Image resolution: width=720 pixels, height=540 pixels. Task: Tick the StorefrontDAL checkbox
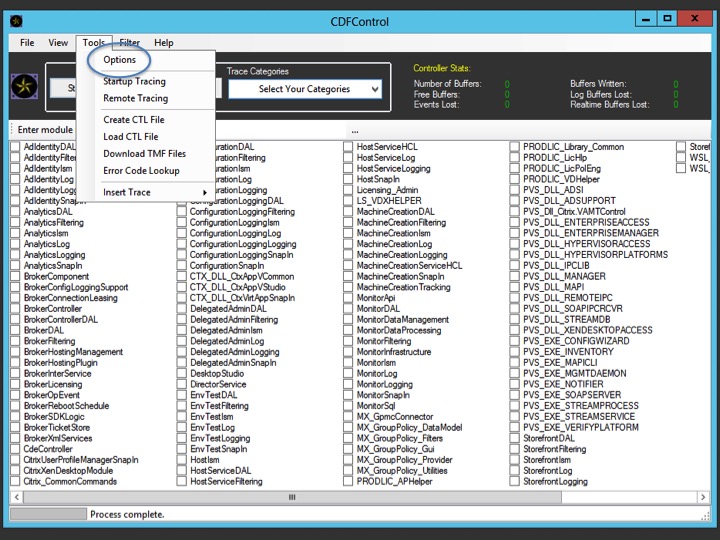click(515, 438)
